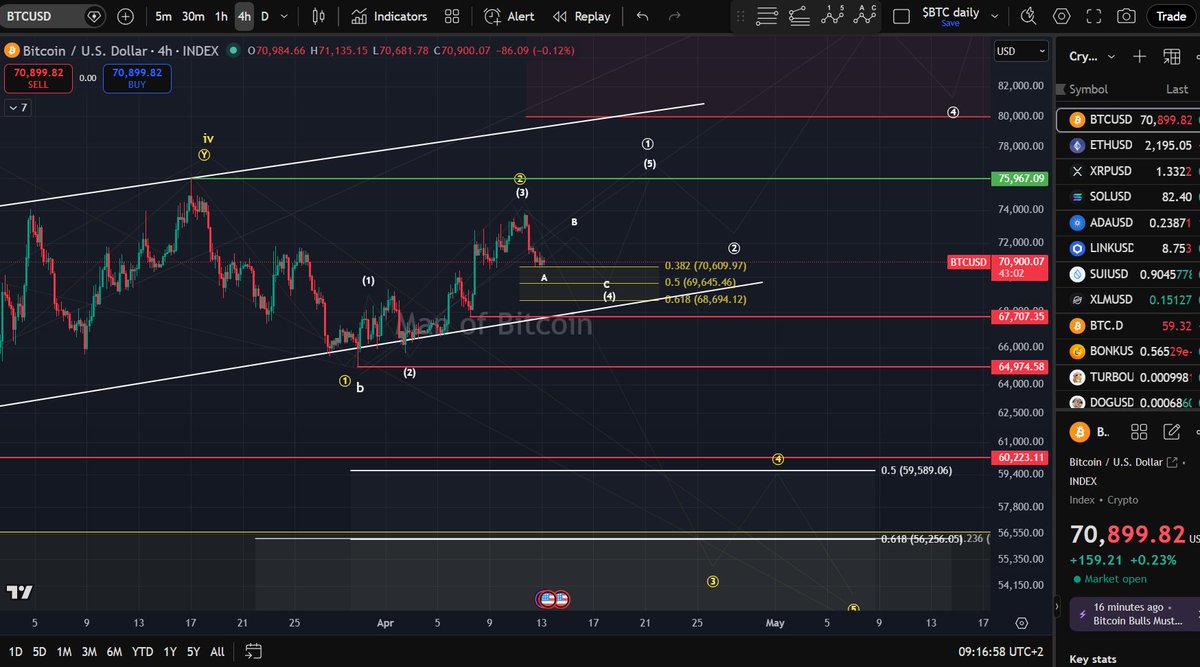This screenshot has width=1200, height=667.
Task: Open the Cry... watchlist name dropdown
Action: pyautogui.click(x=1092, y=57)
